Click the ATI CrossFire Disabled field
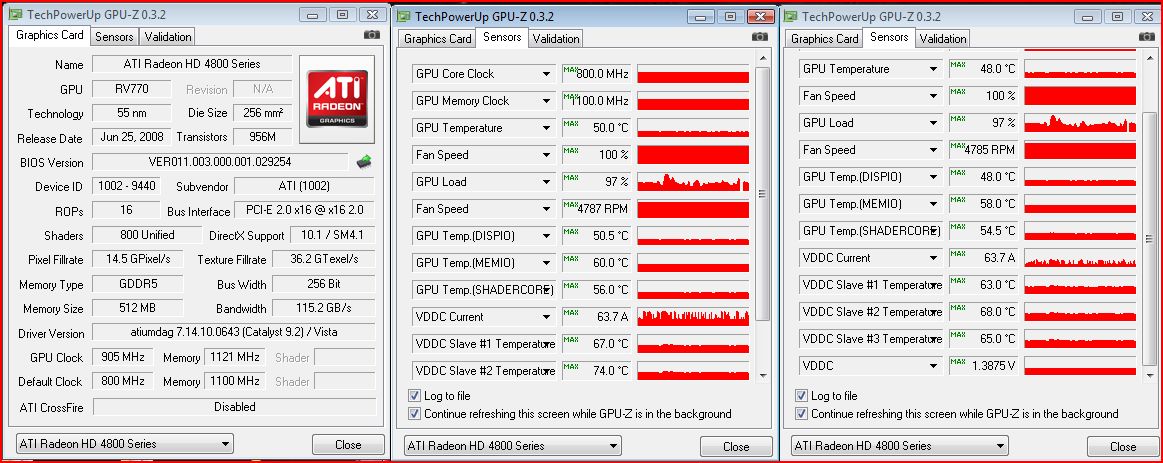The height and width of the screenshot is (463, 1163). pos(234,407)
